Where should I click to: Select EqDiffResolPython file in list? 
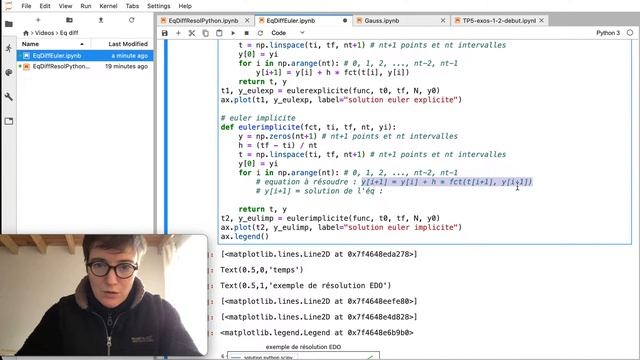tap(85, 66)
